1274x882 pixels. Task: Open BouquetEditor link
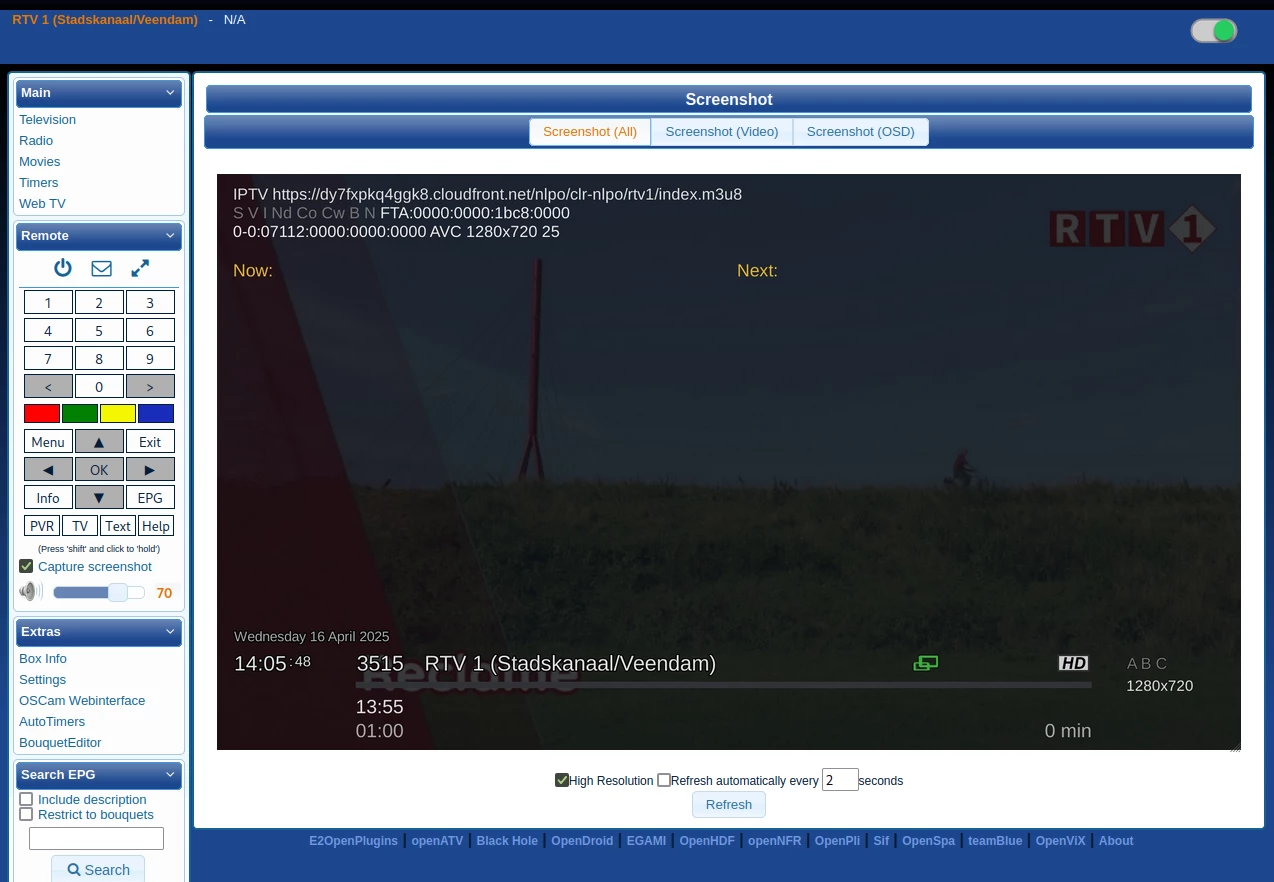pos(60,743)
